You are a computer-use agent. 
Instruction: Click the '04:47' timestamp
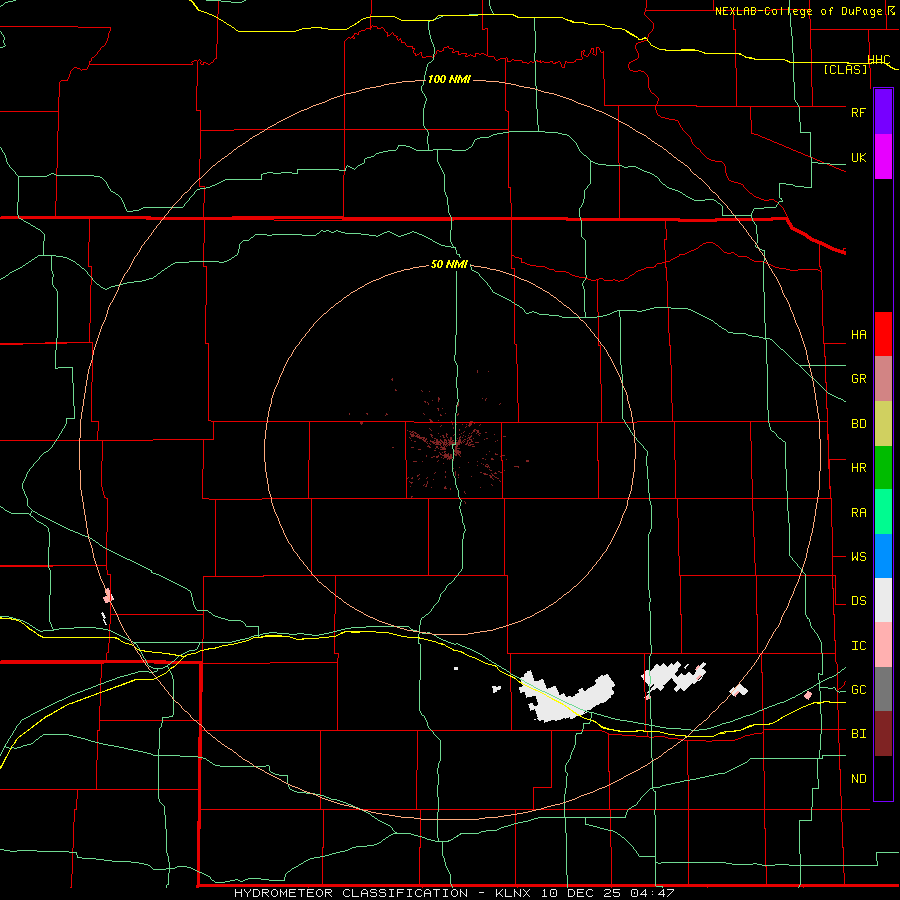[651, 893]
